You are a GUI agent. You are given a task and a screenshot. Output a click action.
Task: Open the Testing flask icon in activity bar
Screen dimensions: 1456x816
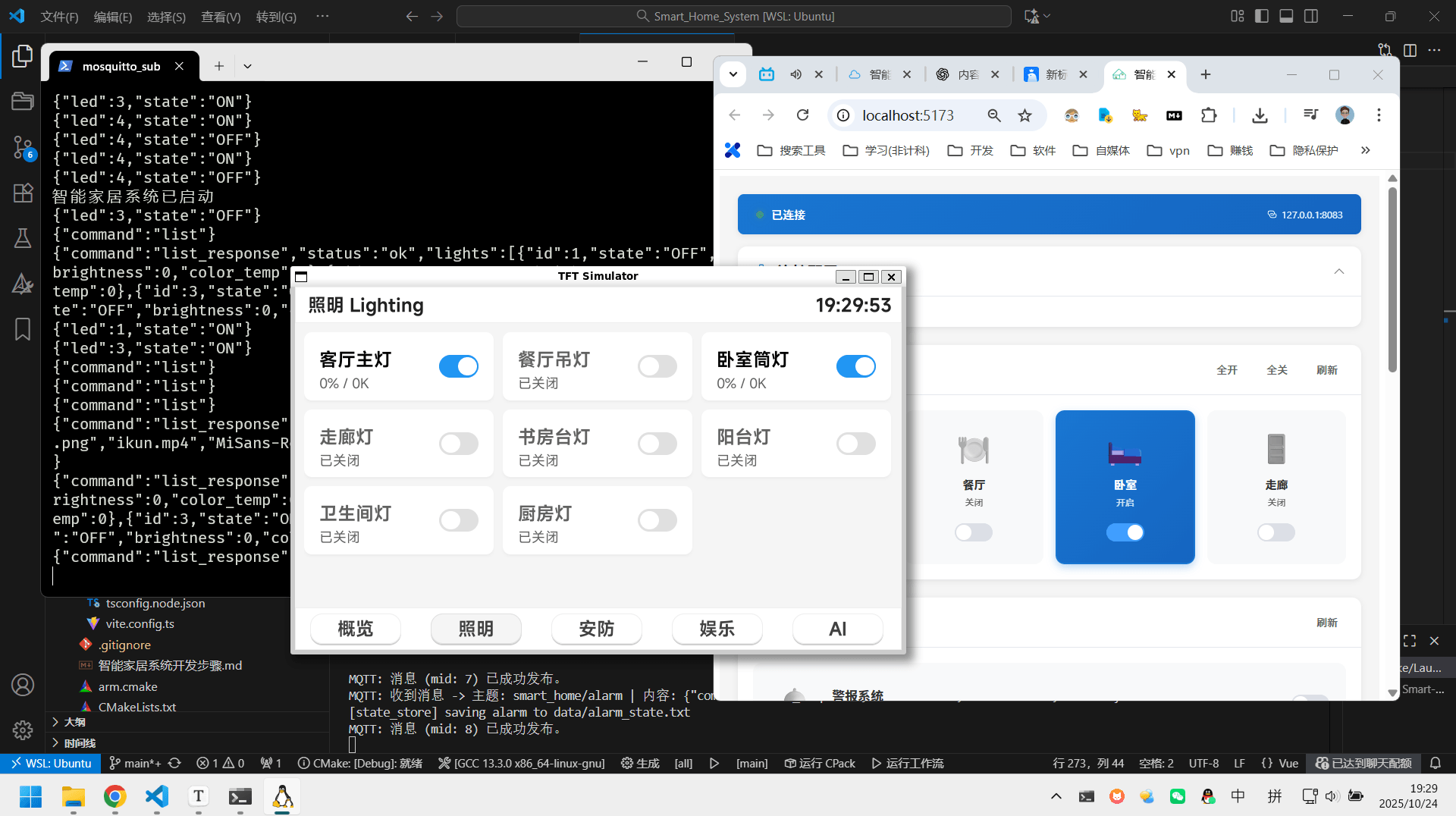23,238
